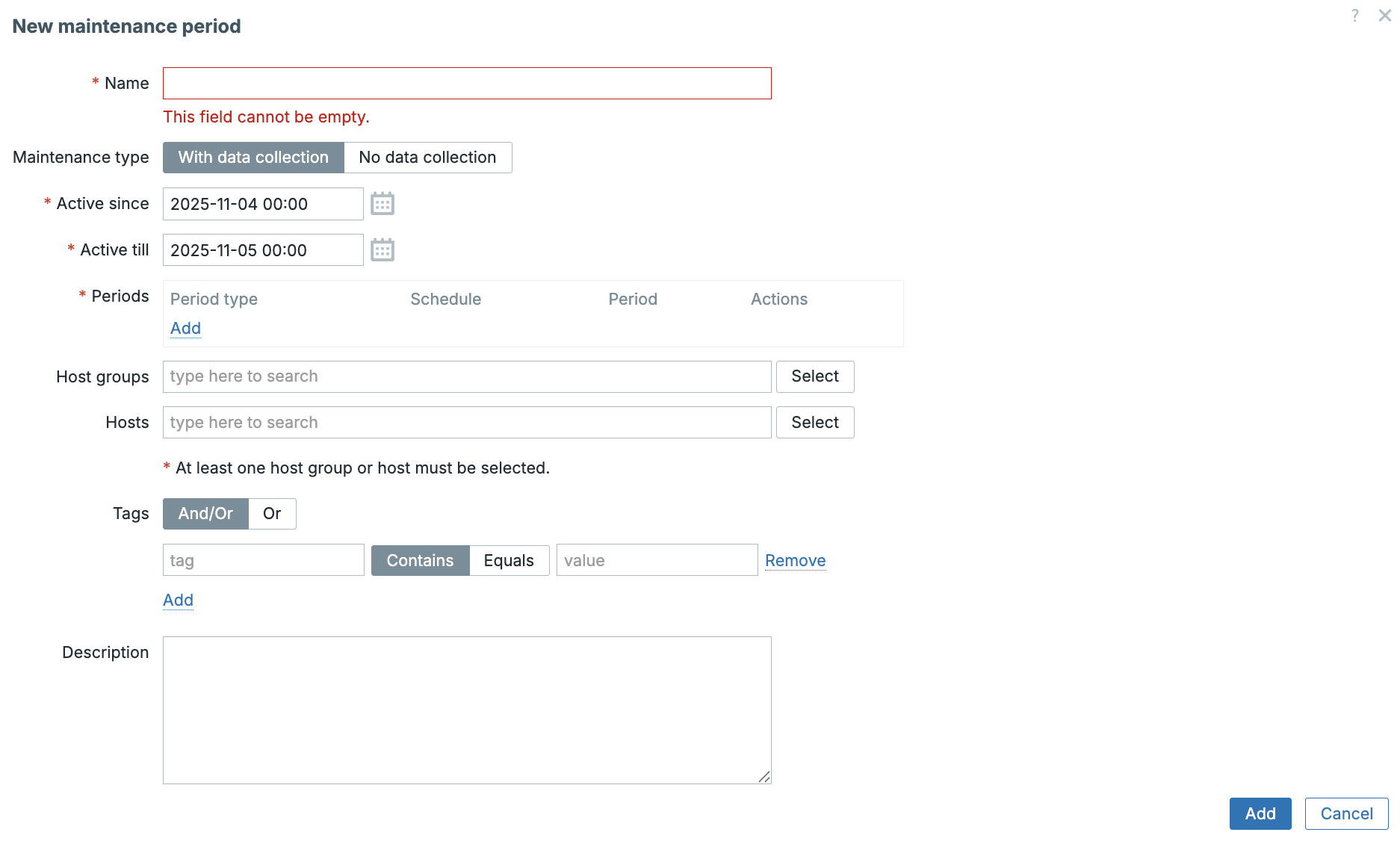Viewport: 1400px width, 841px height.
Task: Click Select button for Hosts
Action: 814,423
